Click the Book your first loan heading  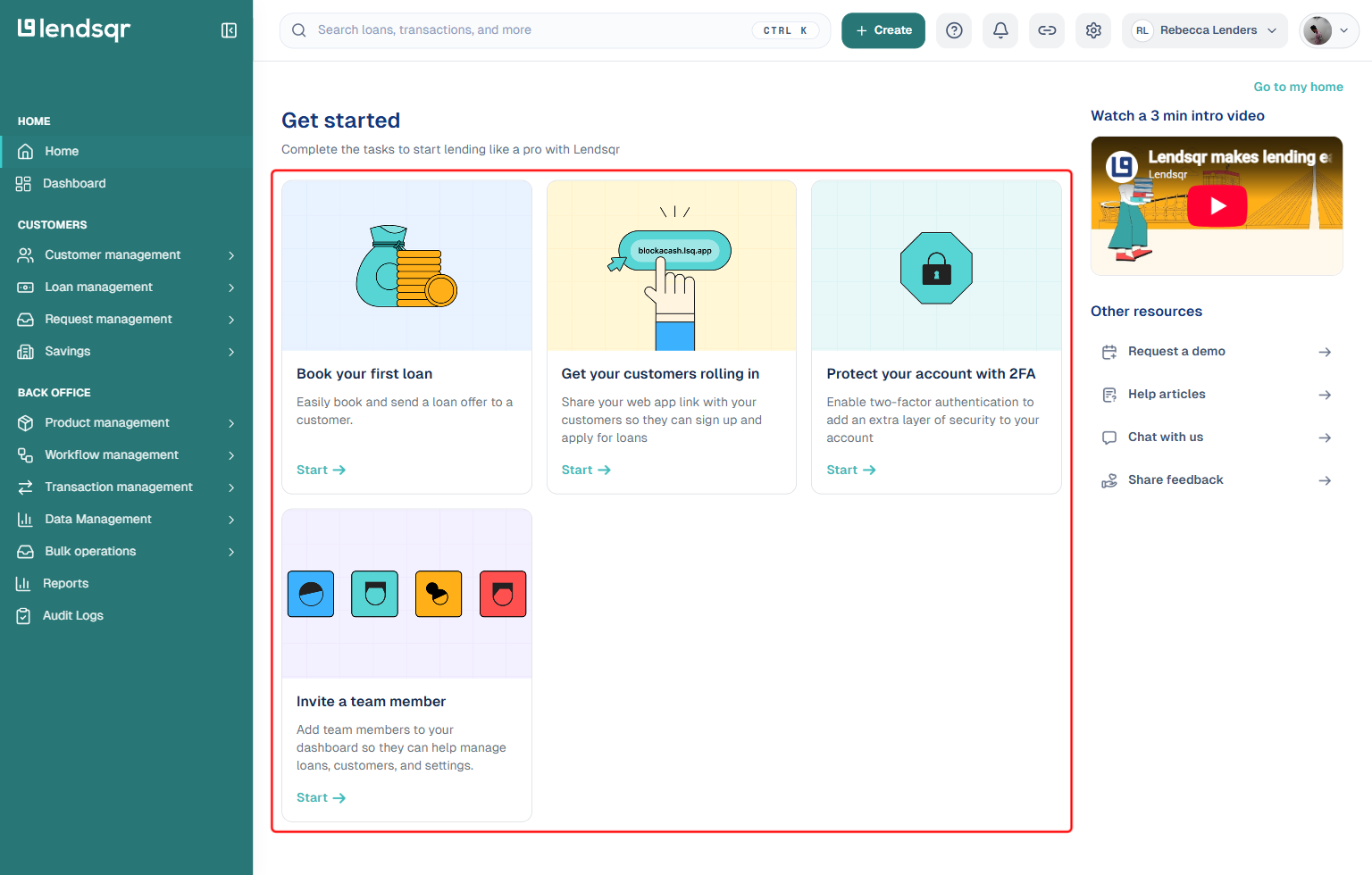364,374
